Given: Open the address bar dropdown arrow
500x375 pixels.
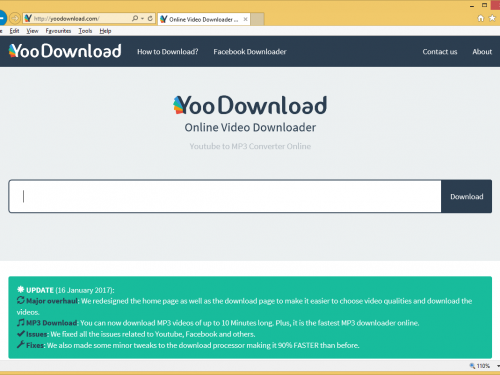Looking at the screenshot, I should (x=142, y=19).
